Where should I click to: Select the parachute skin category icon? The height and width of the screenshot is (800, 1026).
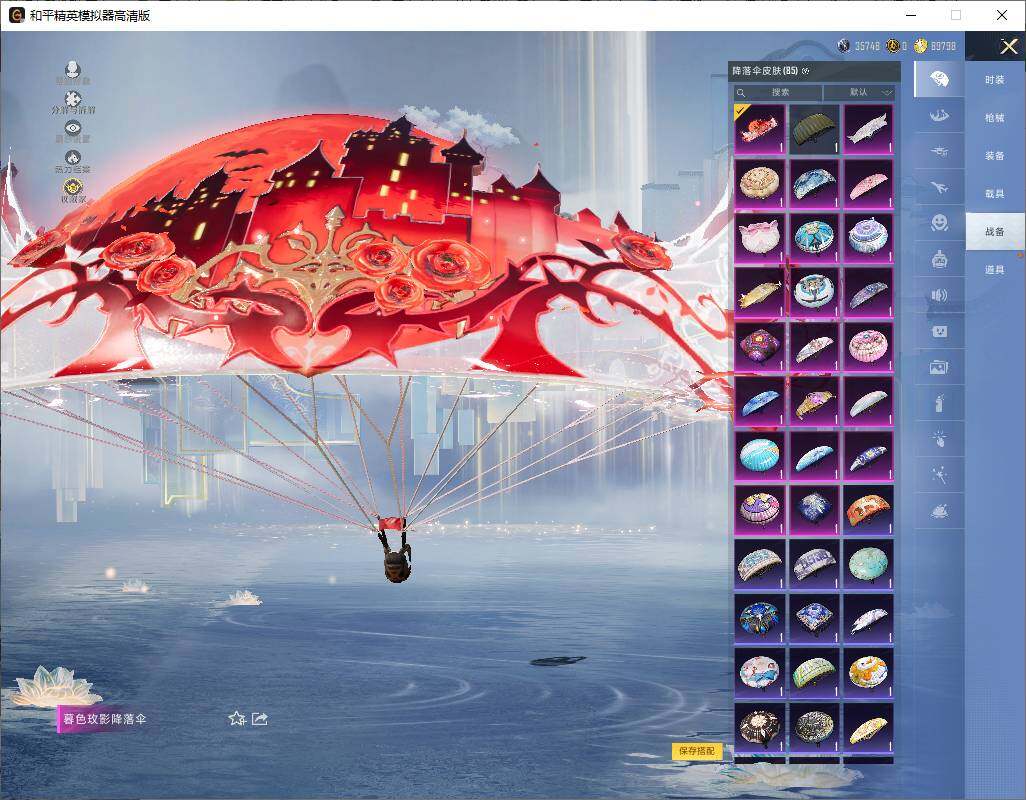coord(939,79)
